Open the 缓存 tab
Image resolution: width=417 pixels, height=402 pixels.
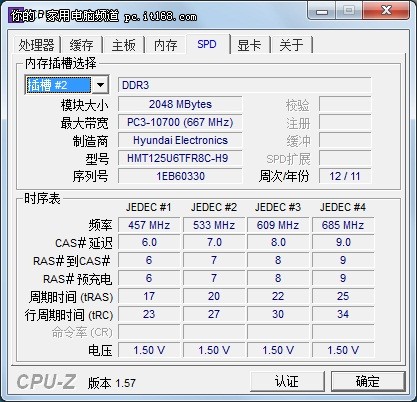(81, 45)
